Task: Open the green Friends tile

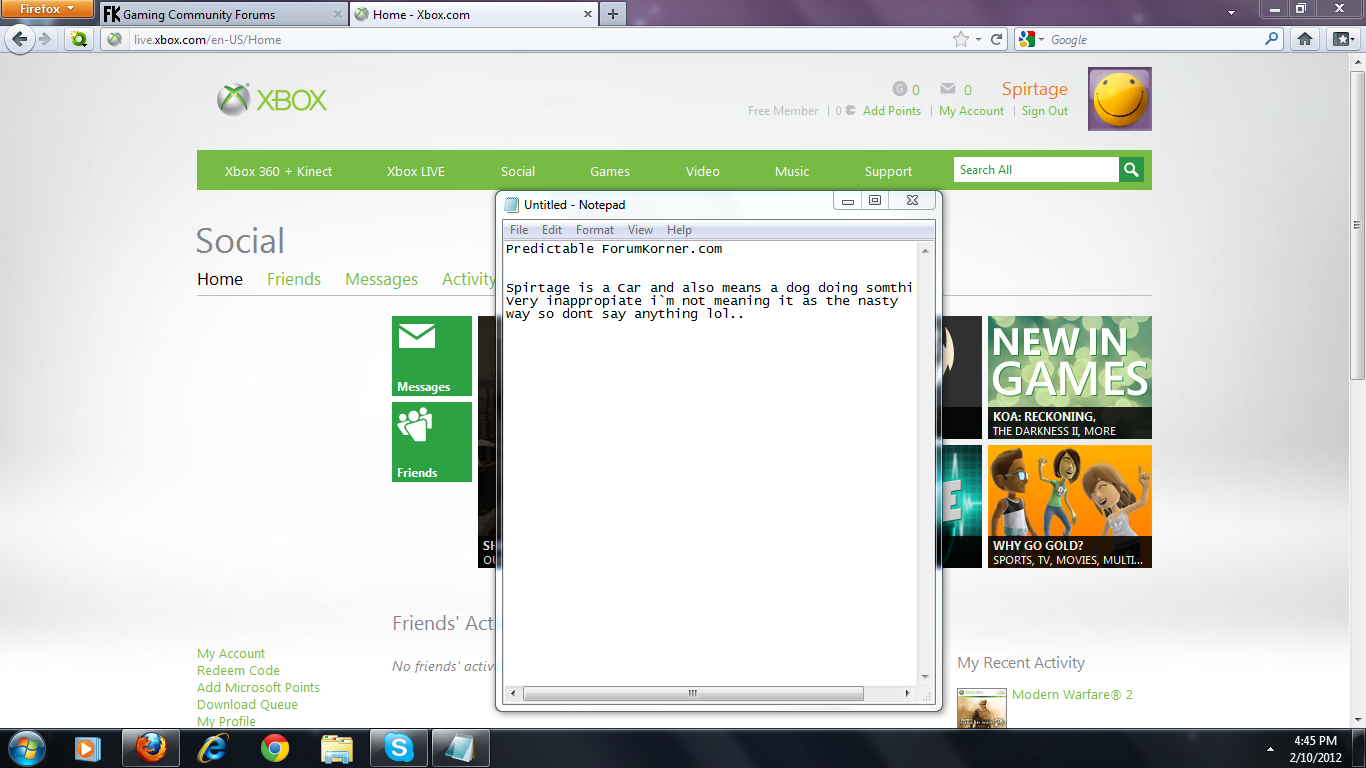Action: coord(432,442)
